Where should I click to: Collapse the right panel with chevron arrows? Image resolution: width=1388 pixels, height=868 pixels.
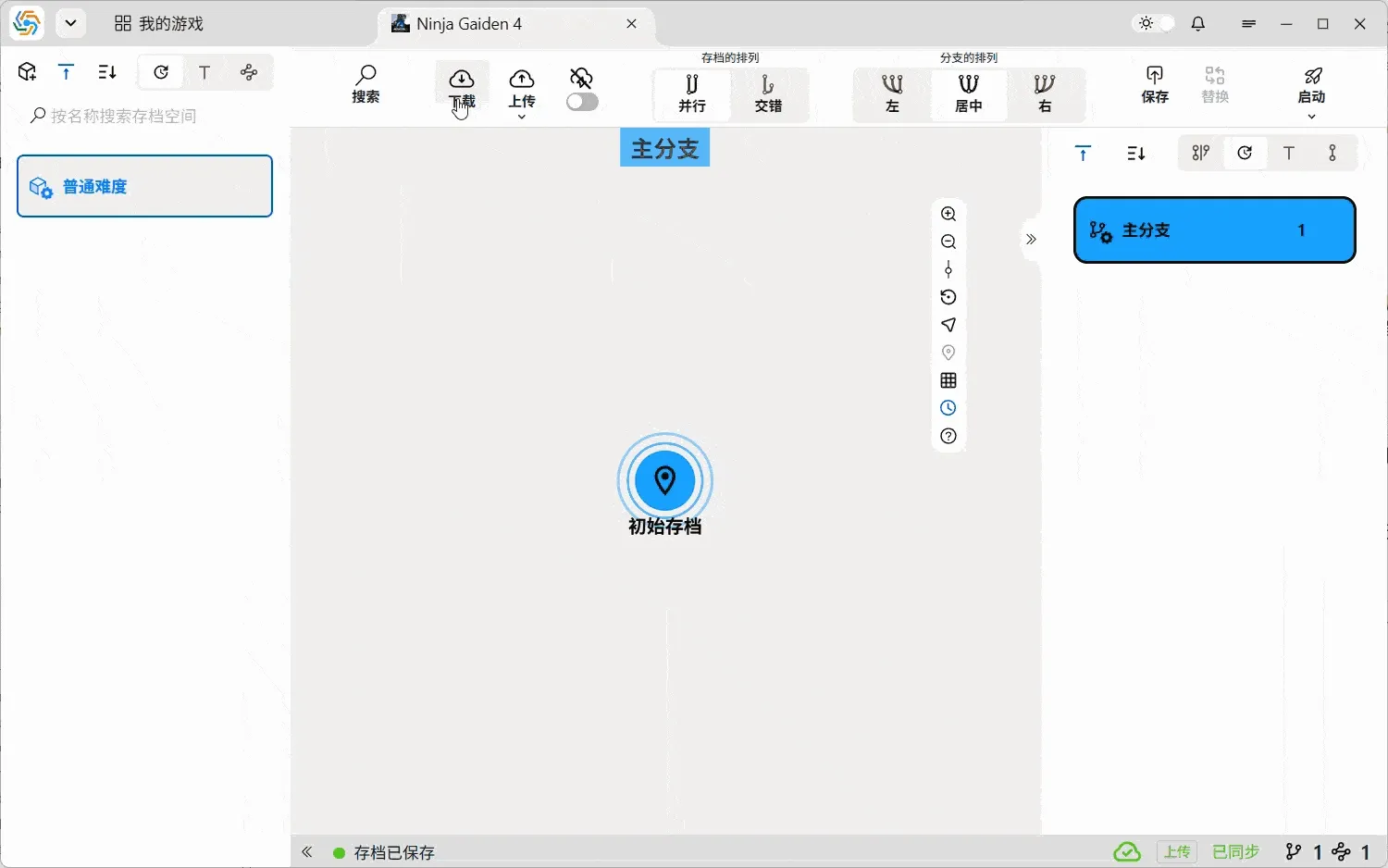click(1031, 239)
